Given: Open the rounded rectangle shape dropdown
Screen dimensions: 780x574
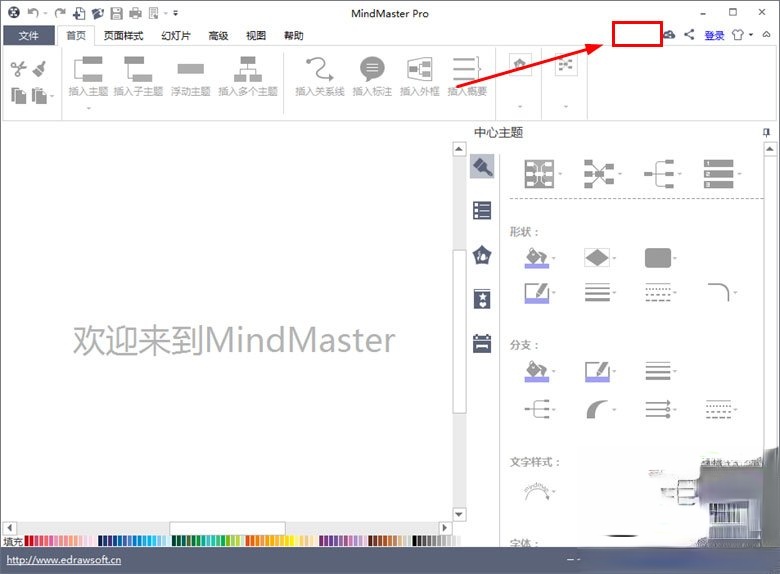Looking at the screenshot, I should (x=660, y=258).
